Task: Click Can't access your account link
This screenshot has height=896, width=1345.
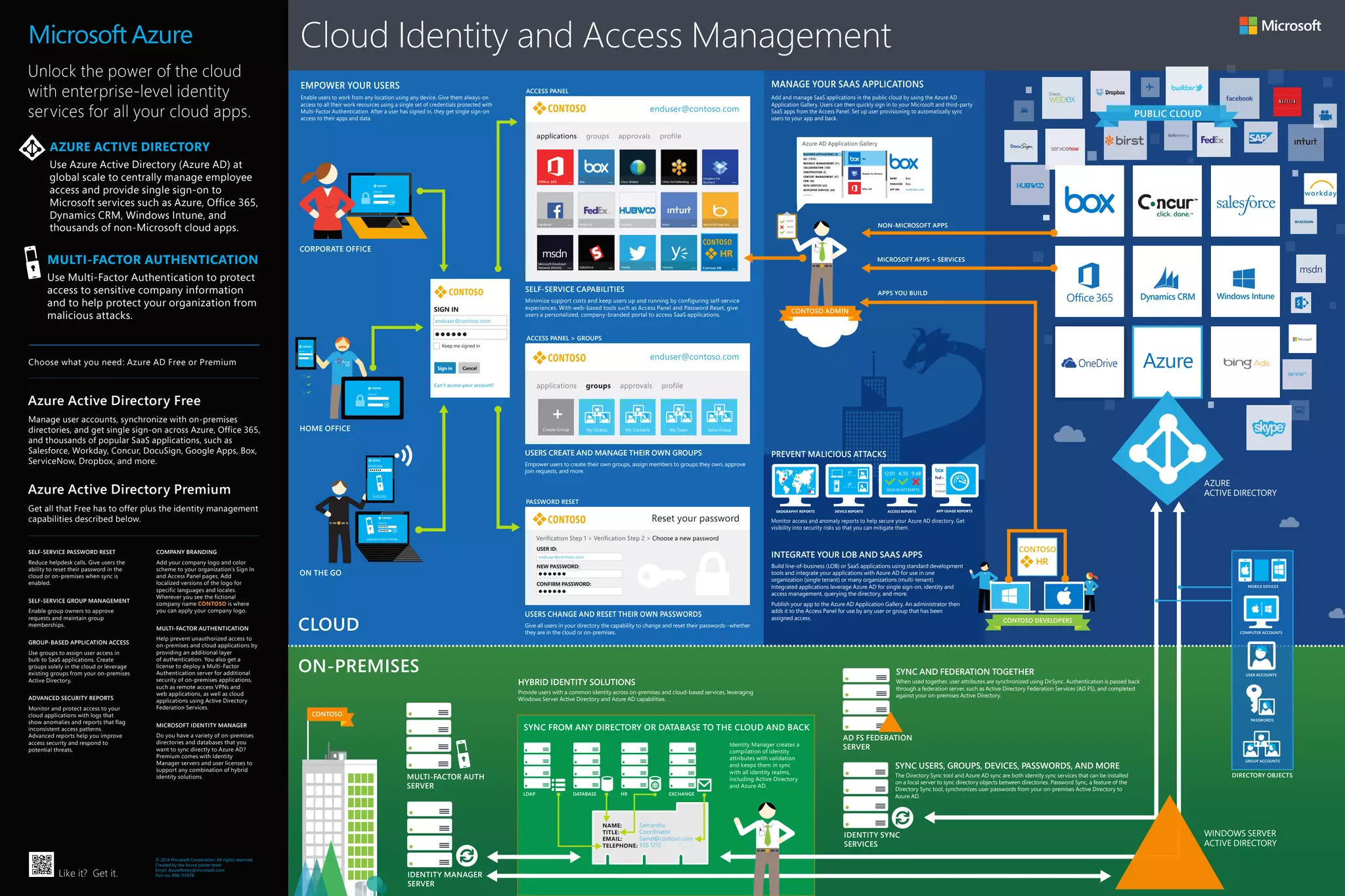Action: 464,385
